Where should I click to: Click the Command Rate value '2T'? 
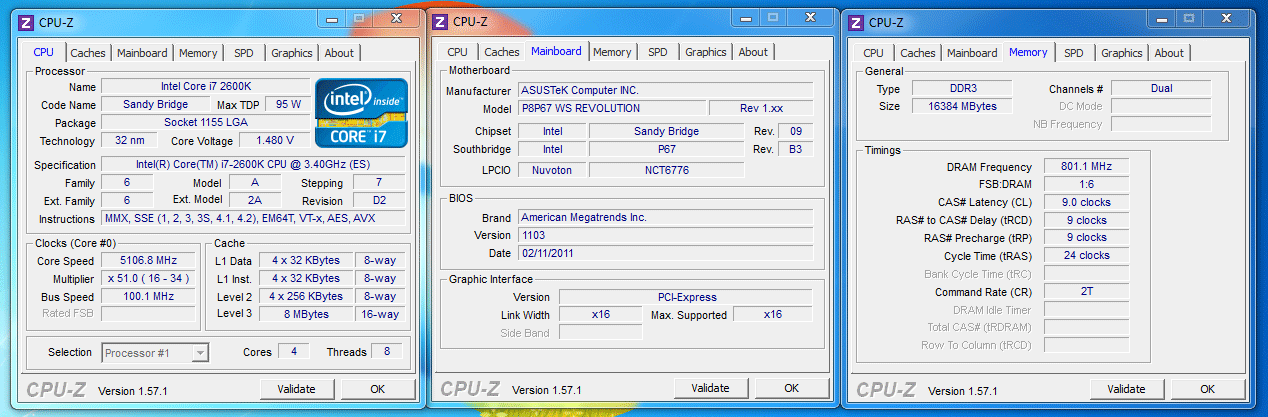(x=1087, y=291)
